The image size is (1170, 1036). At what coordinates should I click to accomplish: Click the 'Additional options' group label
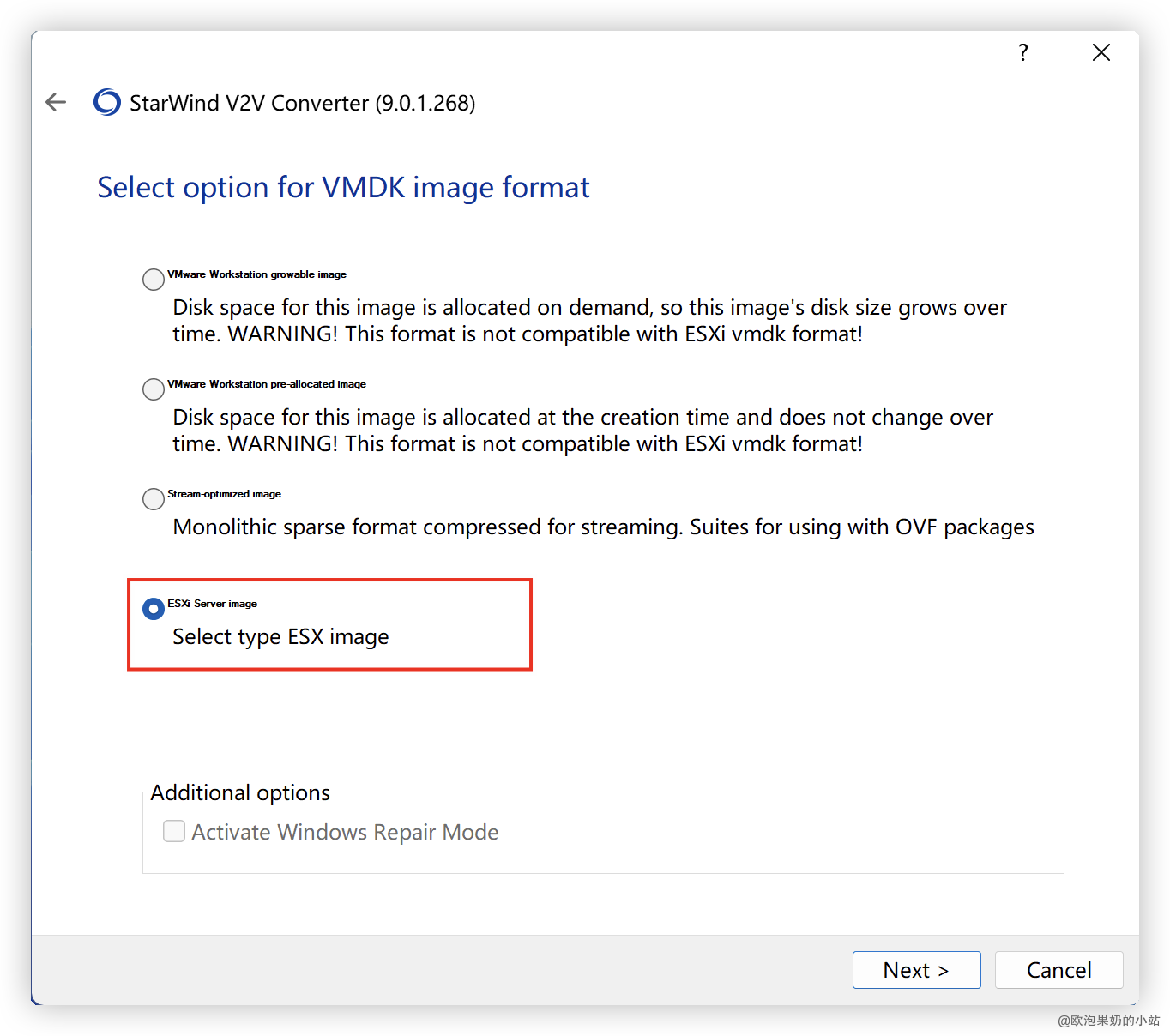pos(240,793)
